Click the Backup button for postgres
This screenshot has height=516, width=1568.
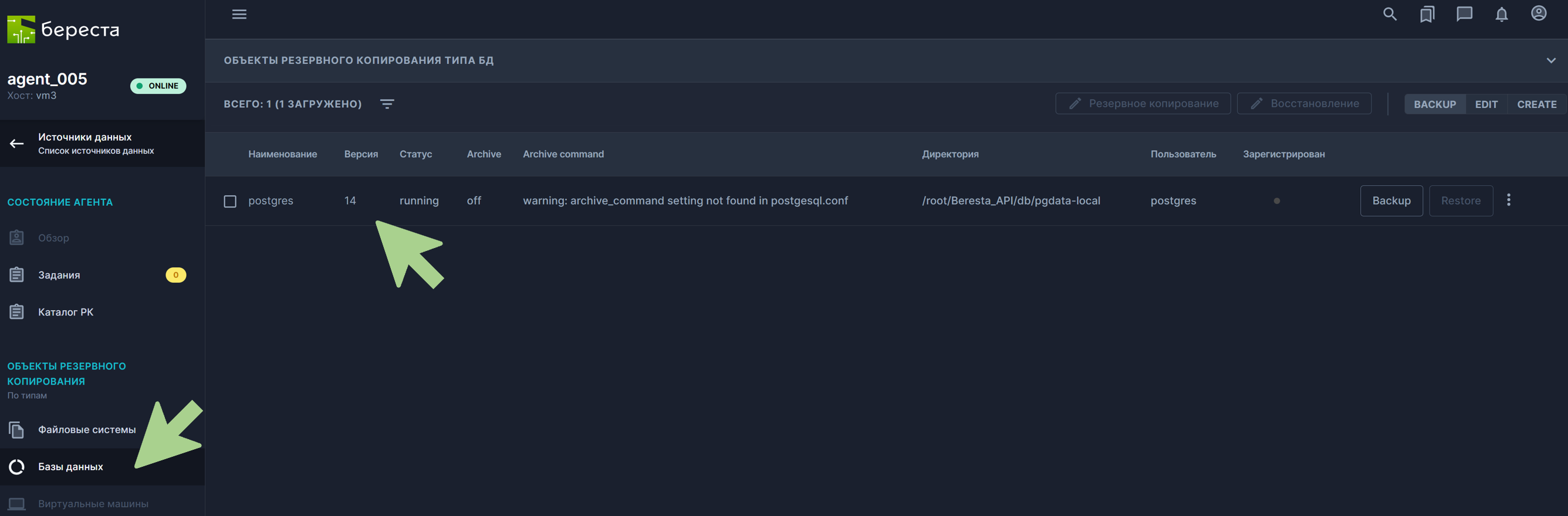[x=1391, y=201]
